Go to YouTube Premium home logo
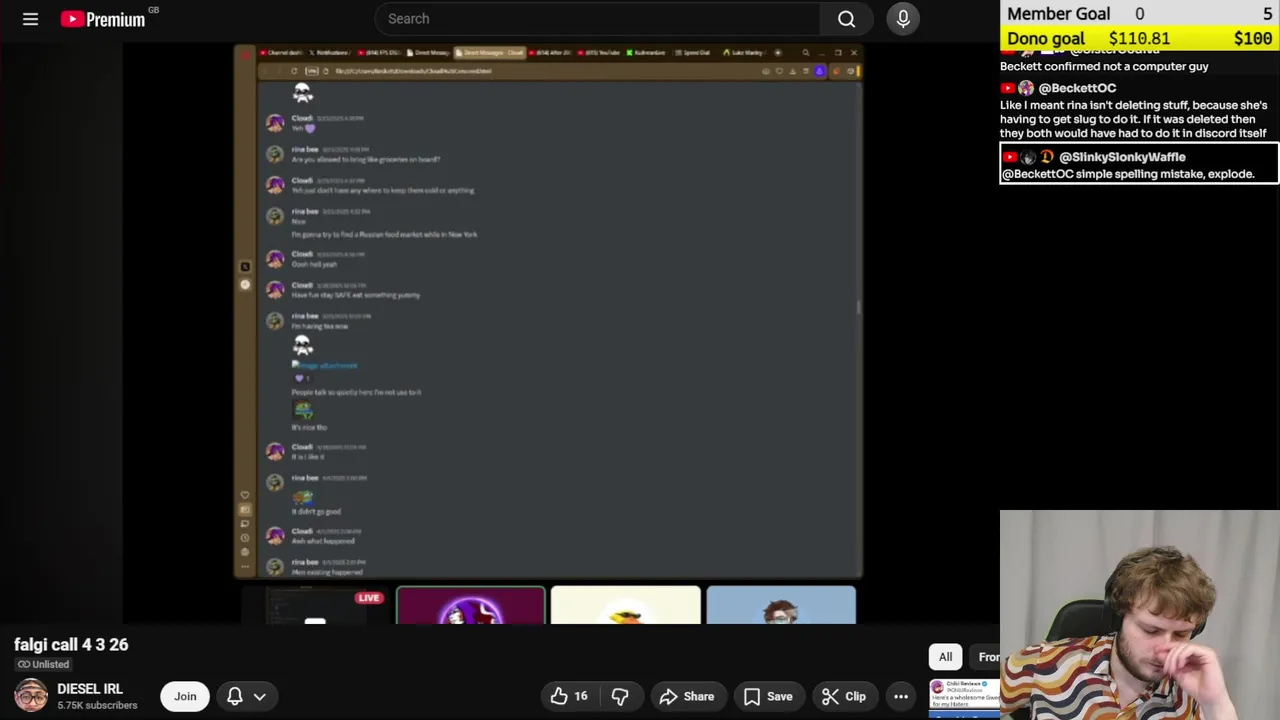 pyautogui.click(x=102, y=19)
